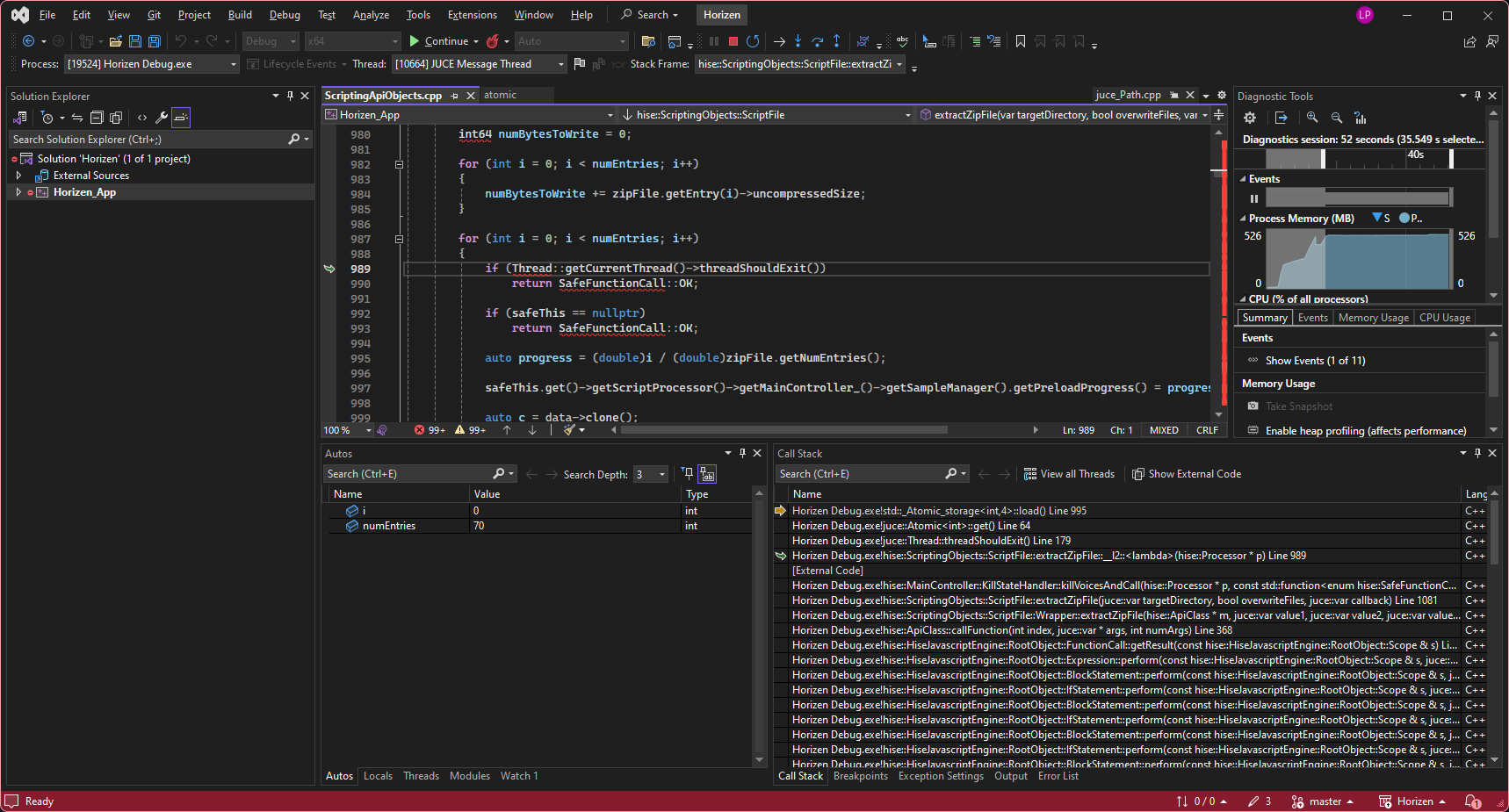The height and width of the screenshot is (812, 1509).
Task: Open Diagnostic Tools settings gear
Action: point(1250,118)
